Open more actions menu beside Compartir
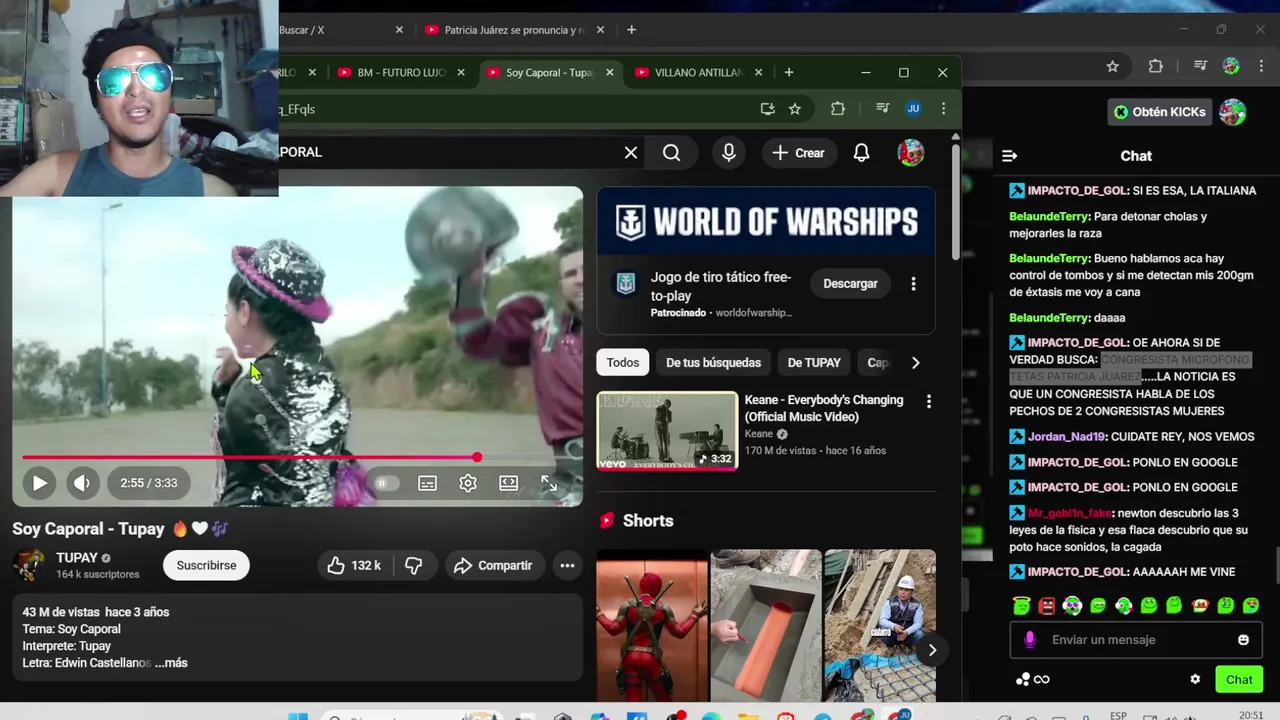The width and height of the screenshot is (1280, 720). 567,565
